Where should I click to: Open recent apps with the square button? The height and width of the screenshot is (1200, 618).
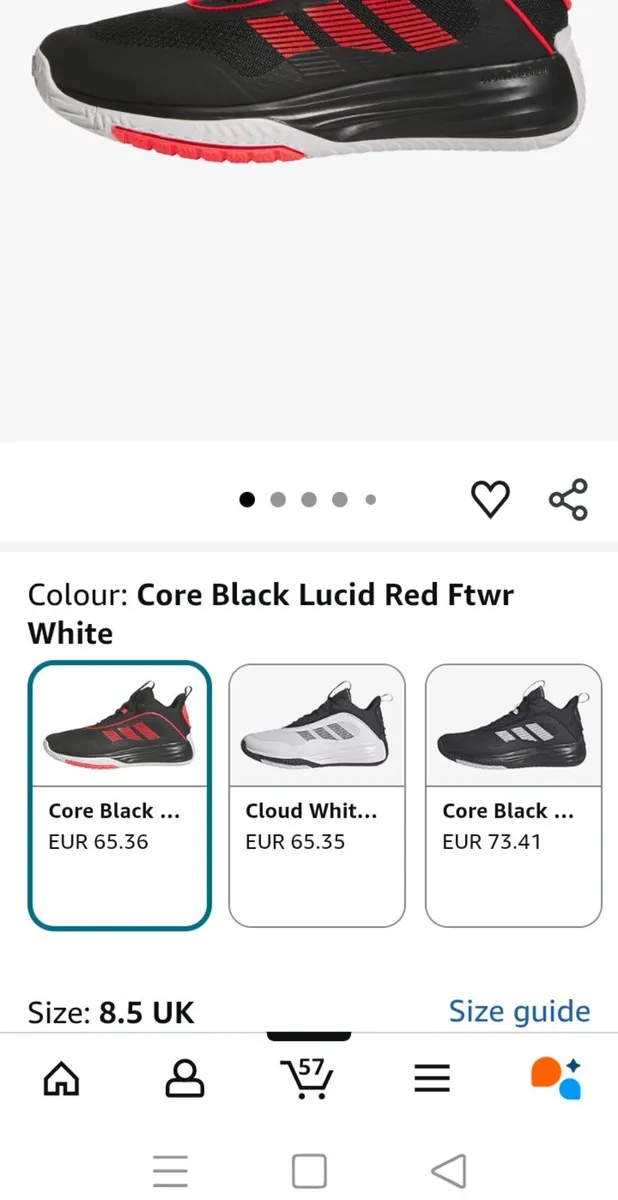pos(309,1170)
